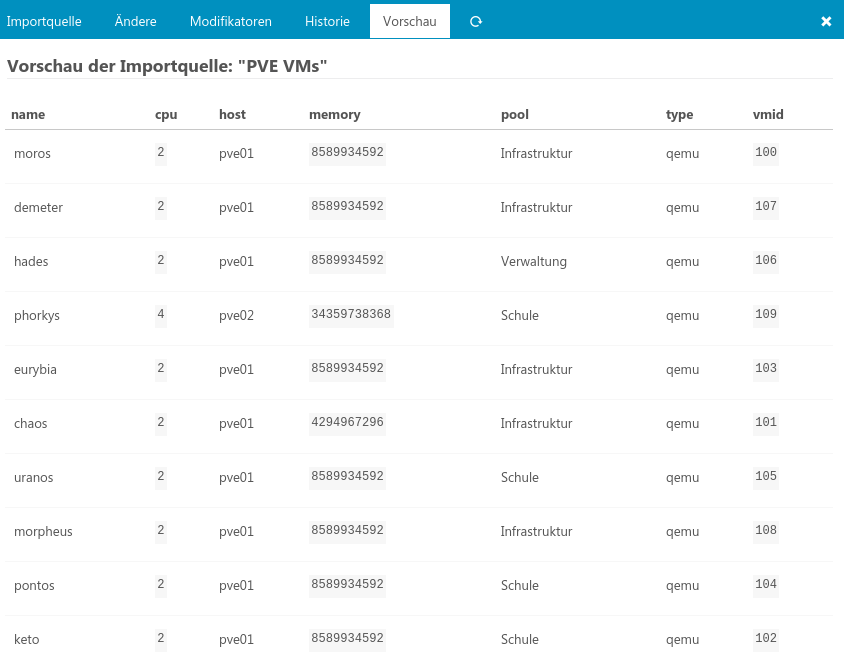Select the name cell 'demeter'
The image size is (844, 664).
tap(38, 208)
